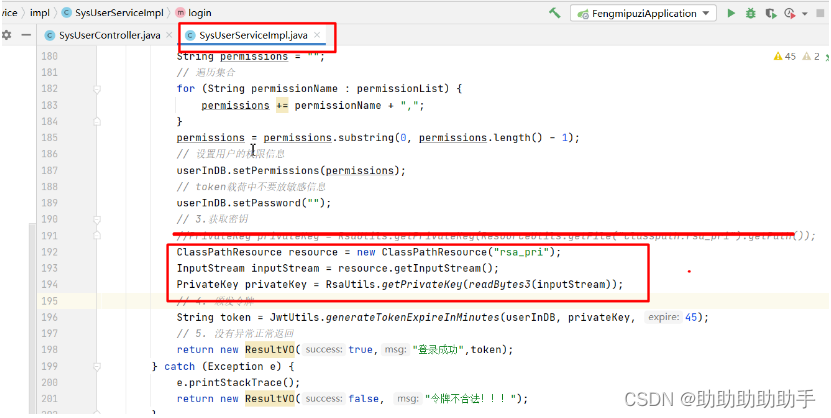Click line number 196 in the gutter
This screenshot has width=831, height=418.
tap(49, 317)
